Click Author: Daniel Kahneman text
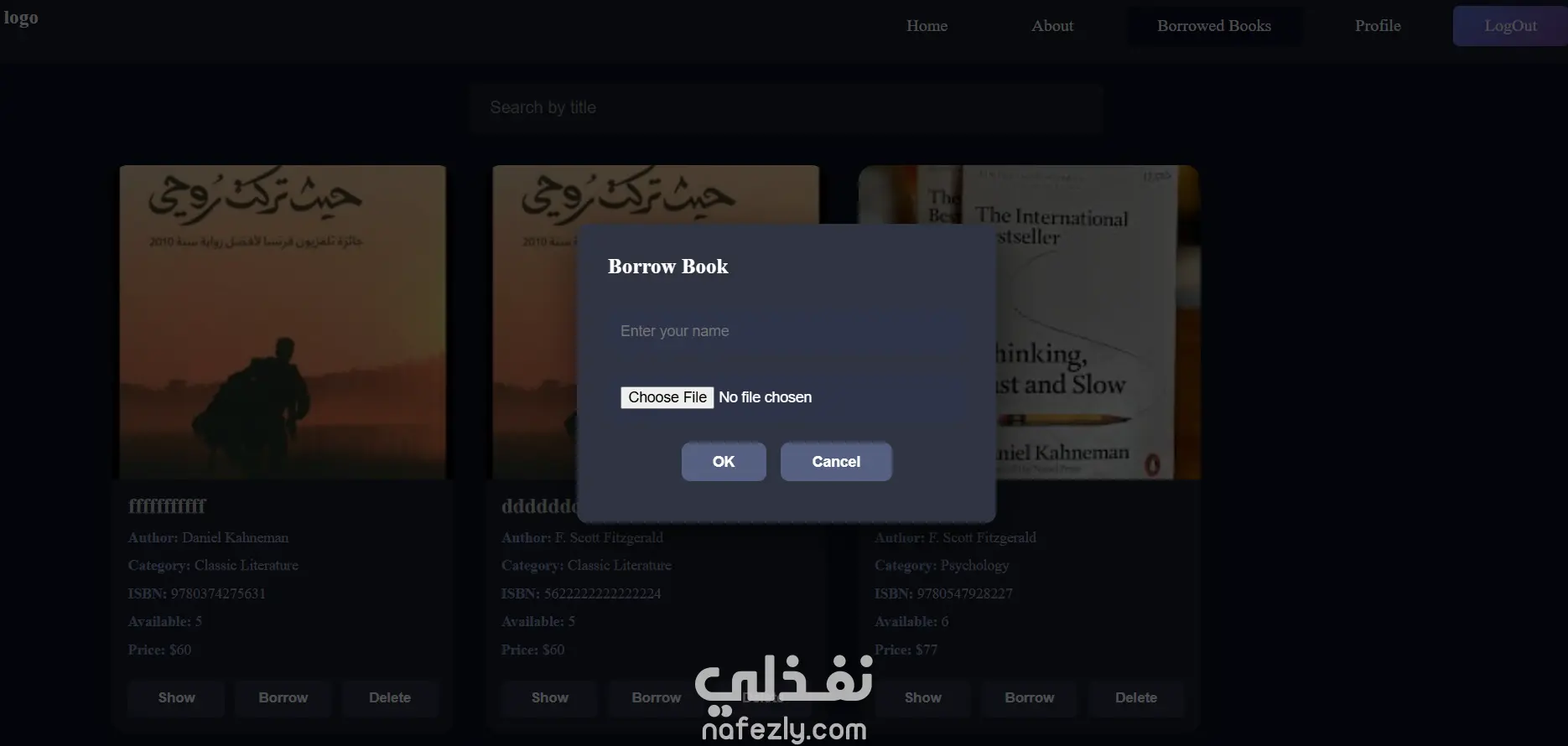Image resolution: width=1568 pixels, height=746 pixels. point(208,538)
